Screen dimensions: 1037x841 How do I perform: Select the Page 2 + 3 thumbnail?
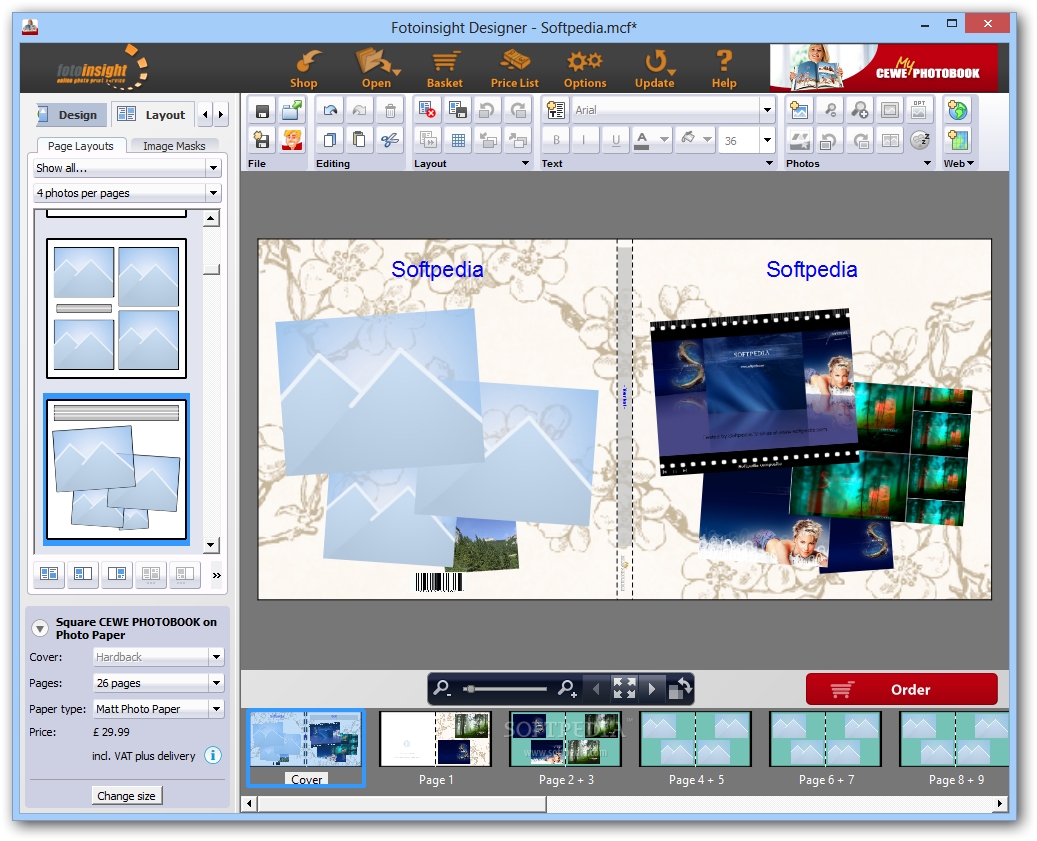565,739
